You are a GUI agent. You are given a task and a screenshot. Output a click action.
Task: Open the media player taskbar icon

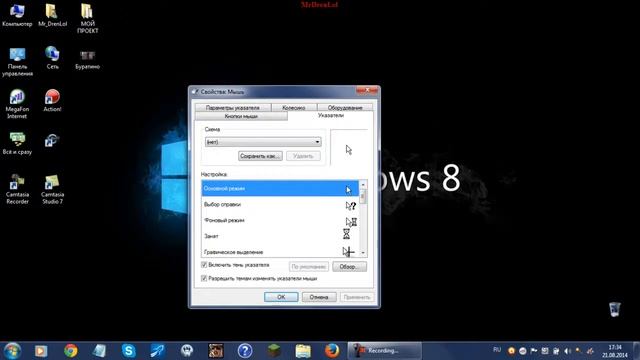click(41, 351)
